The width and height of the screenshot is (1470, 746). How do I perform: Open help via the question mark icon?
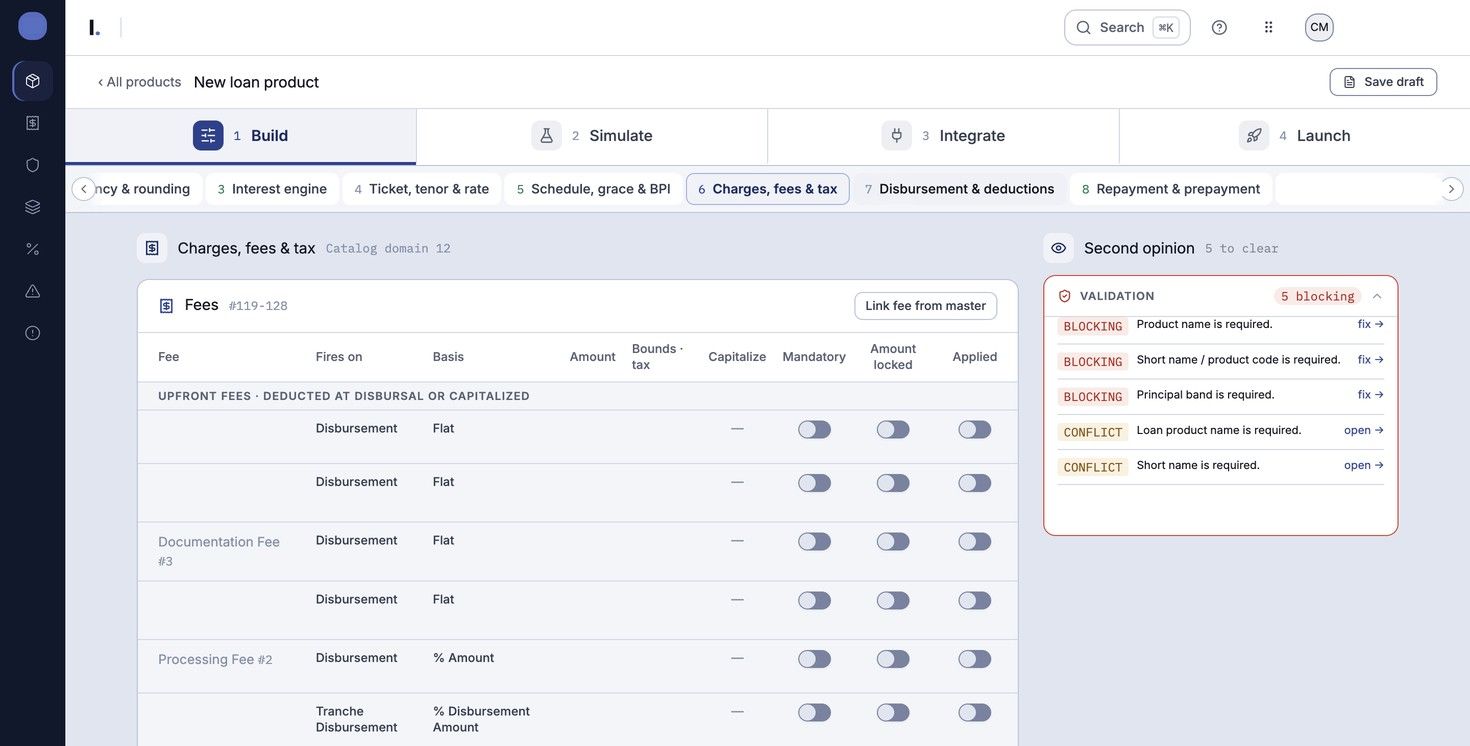[x=1219, y=27]
